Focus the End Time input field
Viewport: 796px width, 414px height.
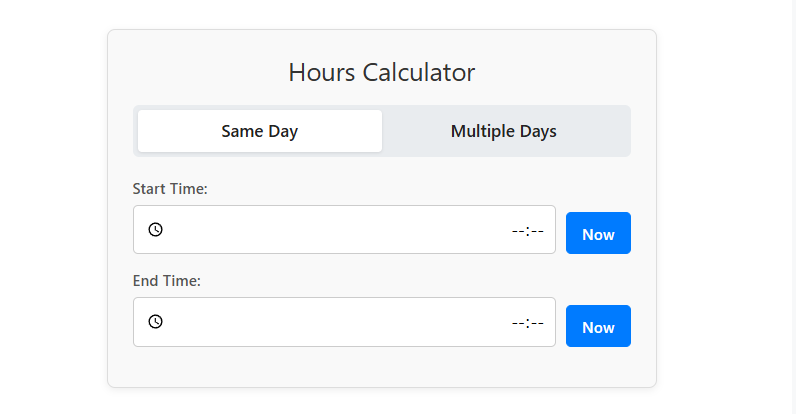pyautogui.click(x=340, y=322)
